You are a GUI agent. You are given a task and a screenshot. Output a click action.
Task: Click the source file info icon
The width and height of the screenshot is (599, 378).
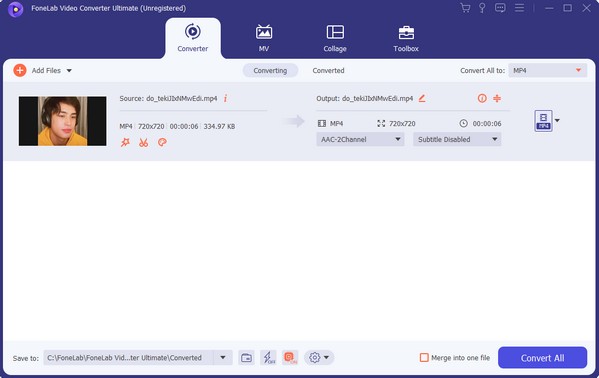click(225, 98)
